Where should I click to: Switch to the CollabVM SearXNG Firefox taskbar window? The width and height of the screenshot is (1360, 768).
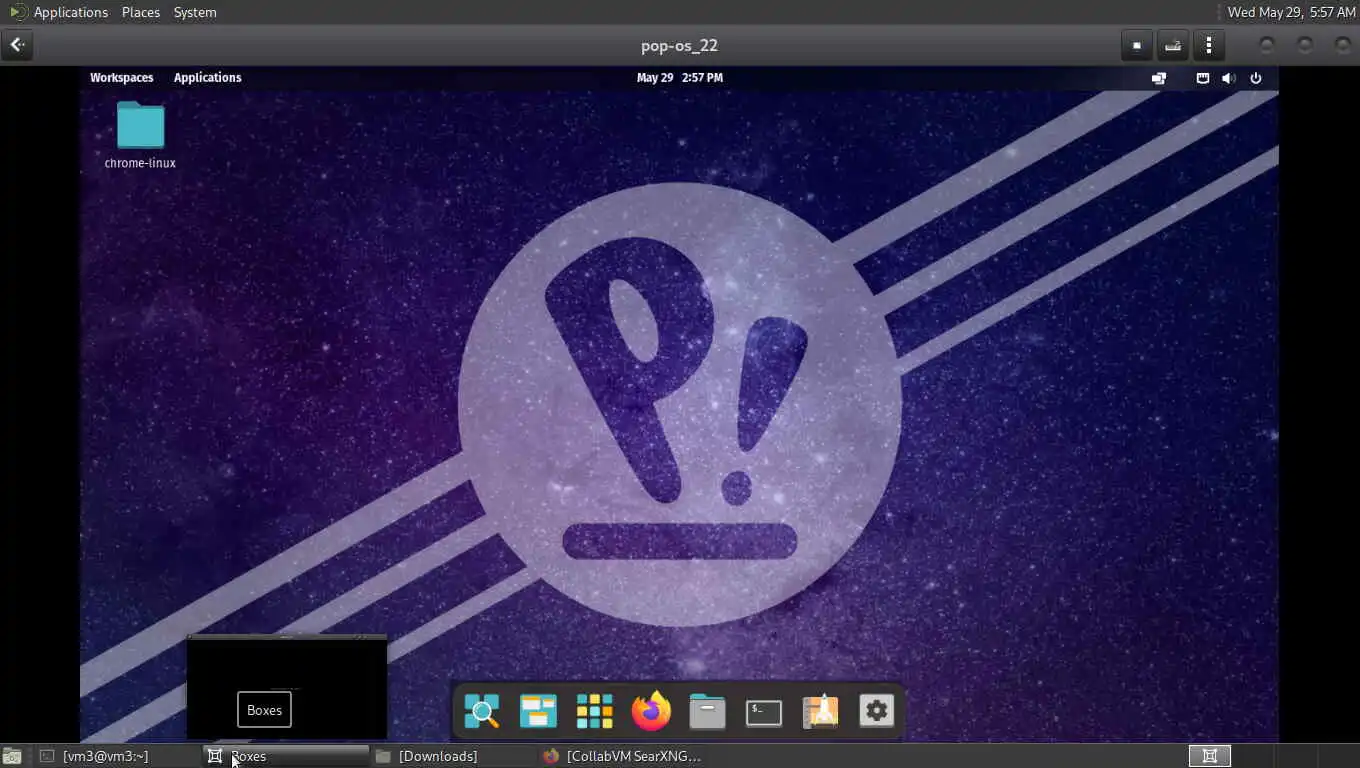click(622, 756)
